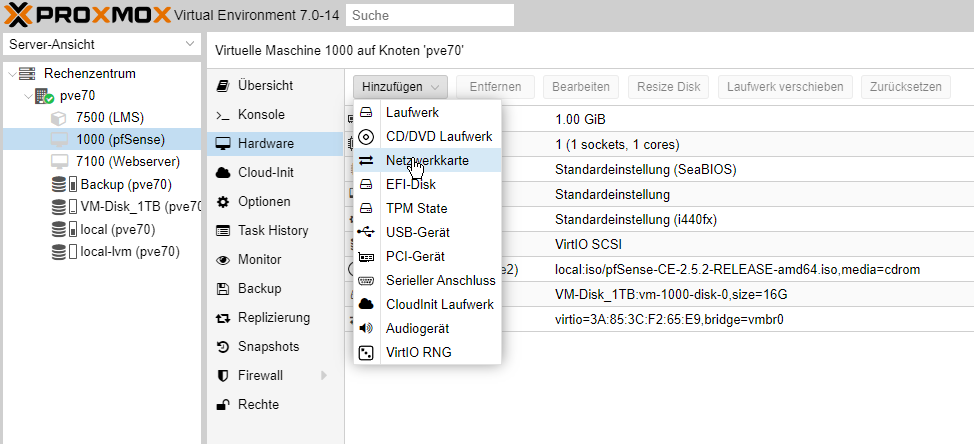Click the VirtIO RNG dice icon
The height and width of the screenshot is (444, 974).
(366, 353)
